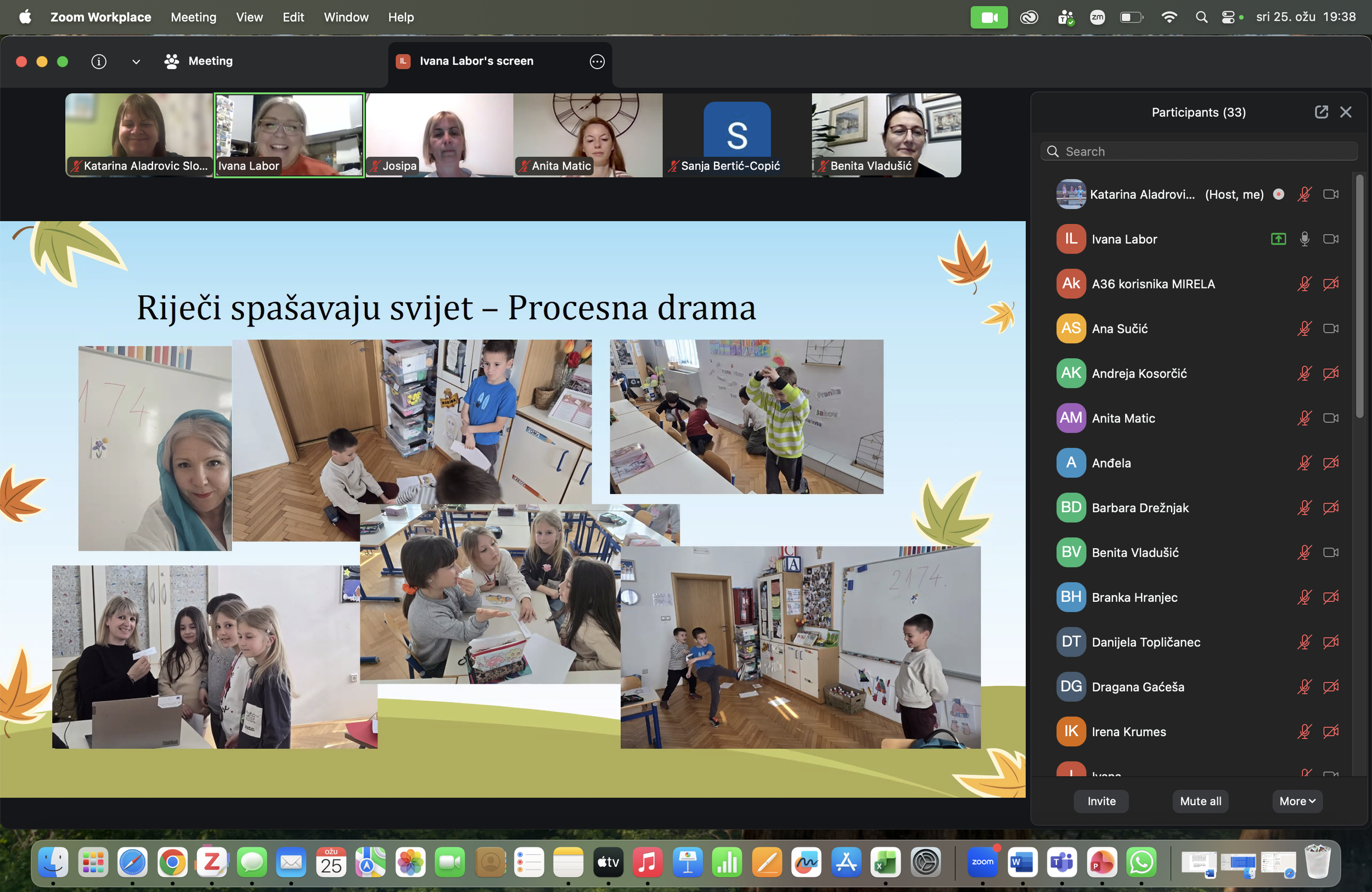Open Control Center in menu bar
The image size is (1372, 892).
[1228, 18]
